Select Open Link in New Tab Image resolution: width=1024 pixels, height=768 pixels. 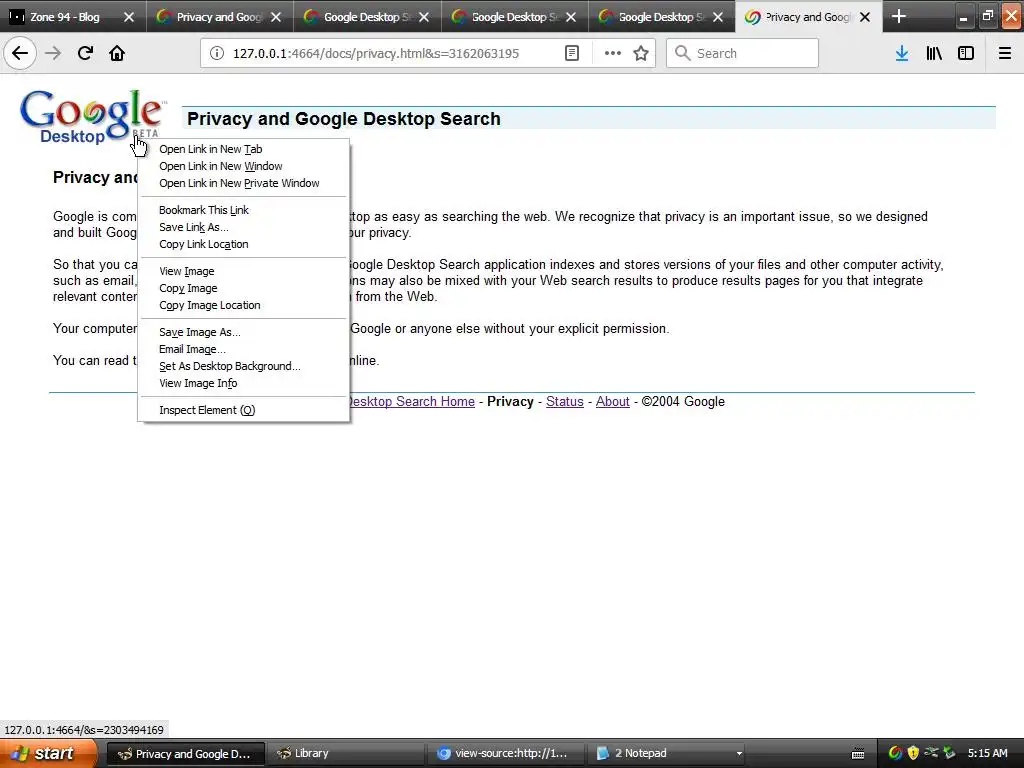click(x=242, y=149)
